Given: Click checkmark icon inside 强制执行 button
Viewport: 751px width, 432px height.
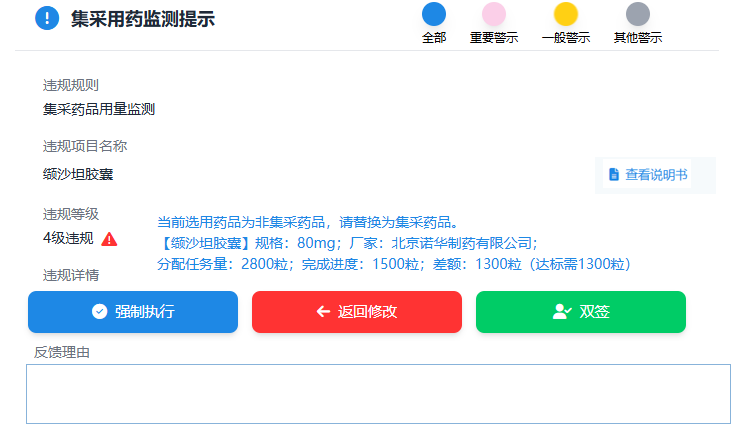Looking at the screenshot, I should click(99, 312).
